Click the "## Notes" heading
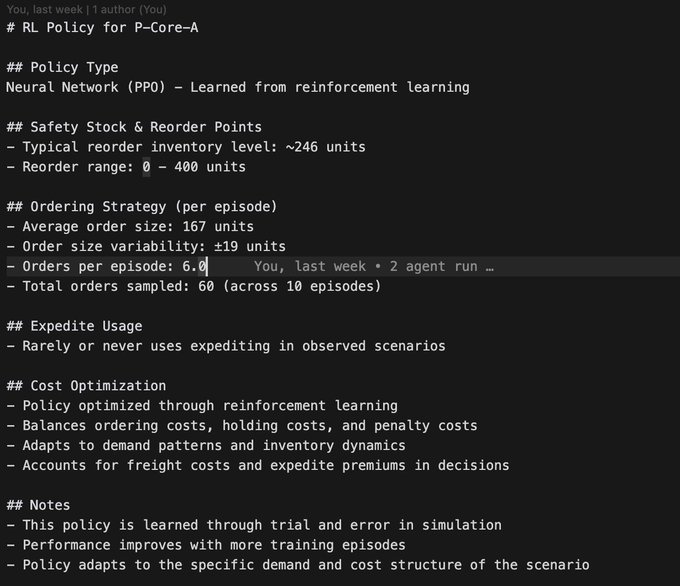680x586 pixels. (x=38, y=505)
